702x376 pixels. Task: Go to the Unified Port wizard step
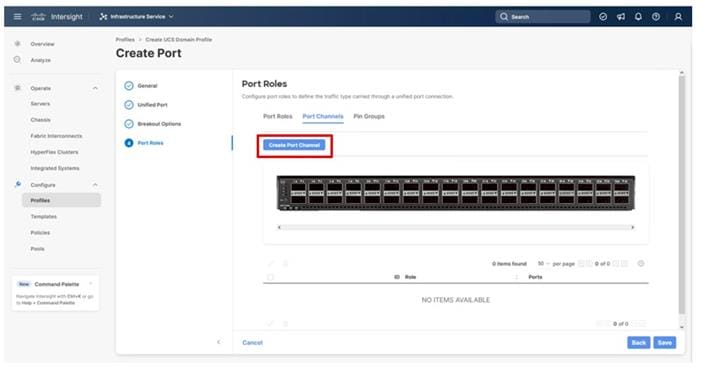pyautogui.click(x=152, y=105)
